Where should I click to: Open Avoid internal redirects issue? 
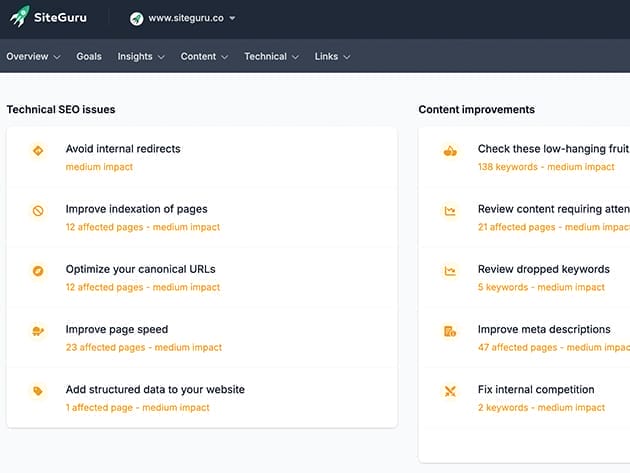pos(123,149)
